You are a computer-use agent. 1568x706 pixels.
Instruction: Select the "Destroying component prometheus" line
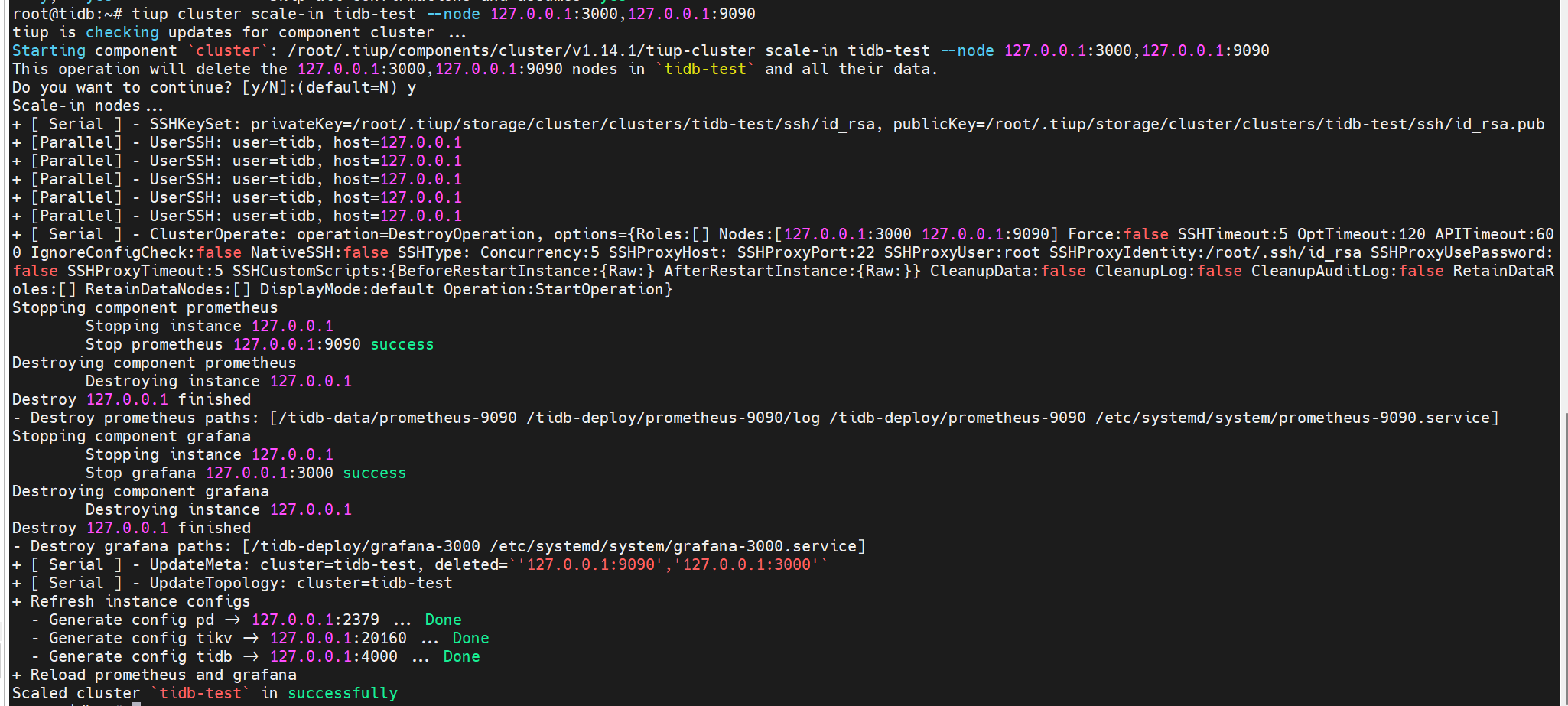(x=155, y=363)
